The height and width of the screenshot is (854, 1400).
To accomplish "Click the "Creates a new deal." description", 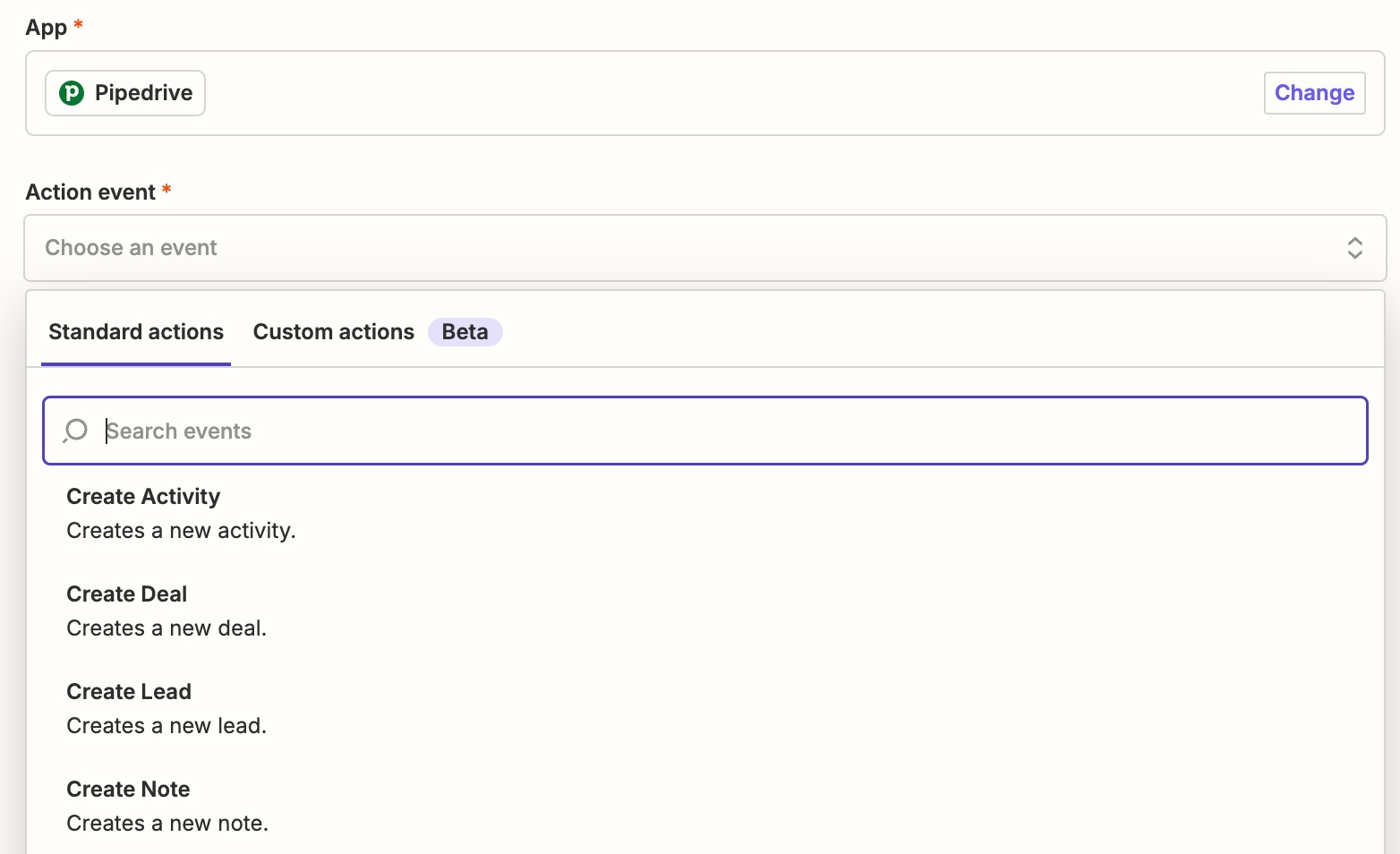I will point(166,628).
